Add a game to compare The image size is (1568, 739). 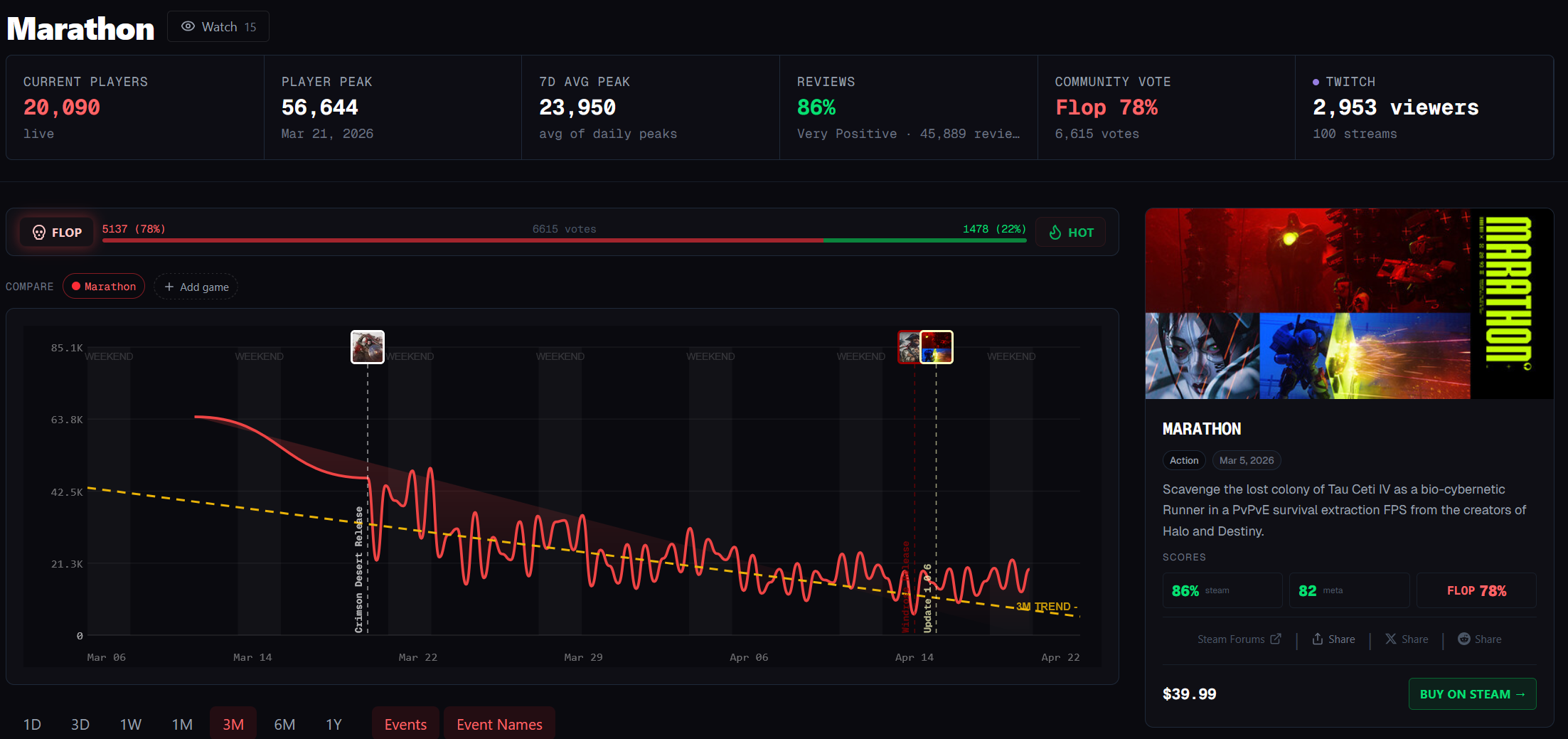[196, 287]
